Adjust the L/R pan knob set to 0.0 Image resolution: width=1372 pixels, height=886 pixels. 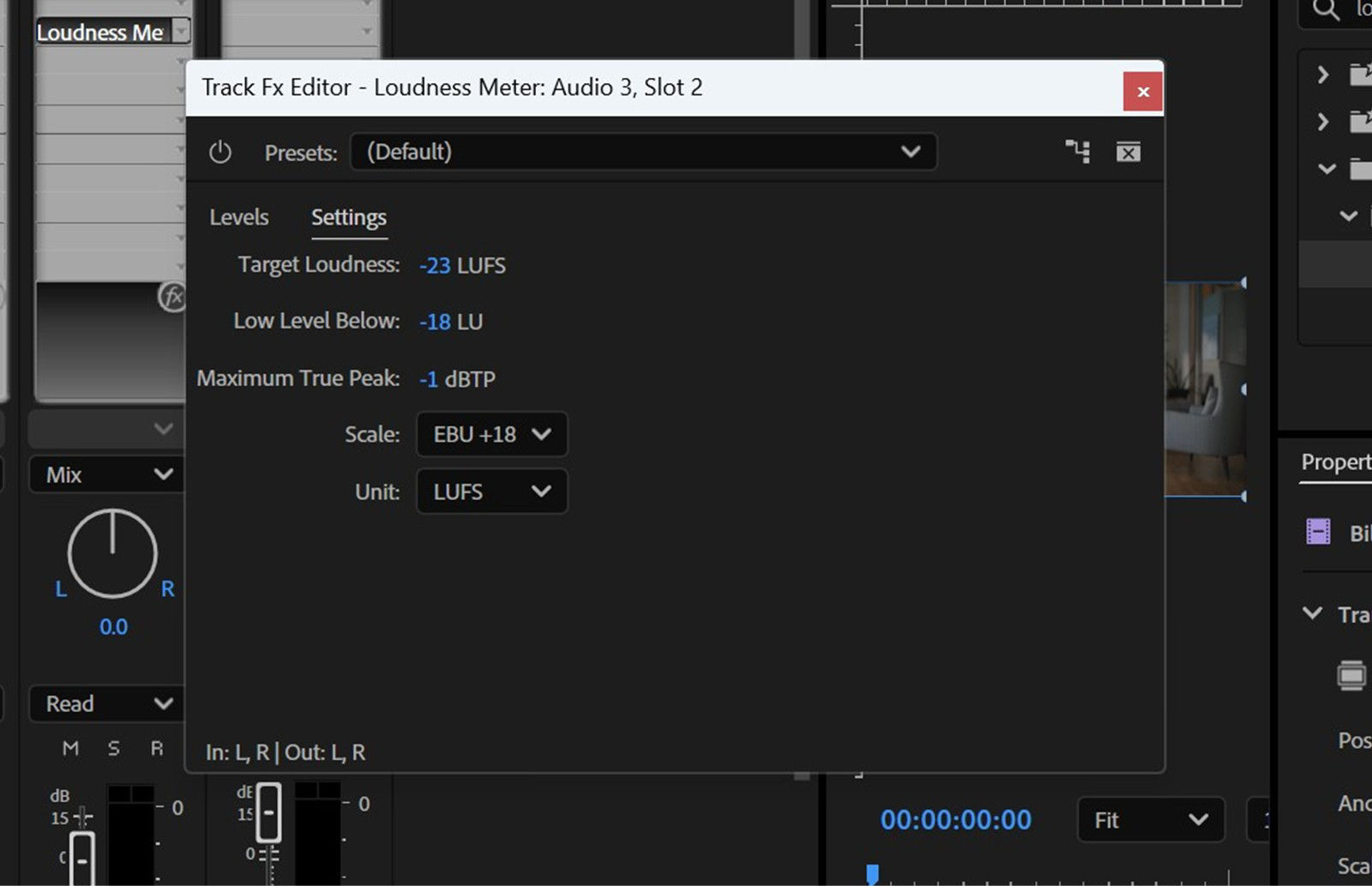(x=112, y=553)
